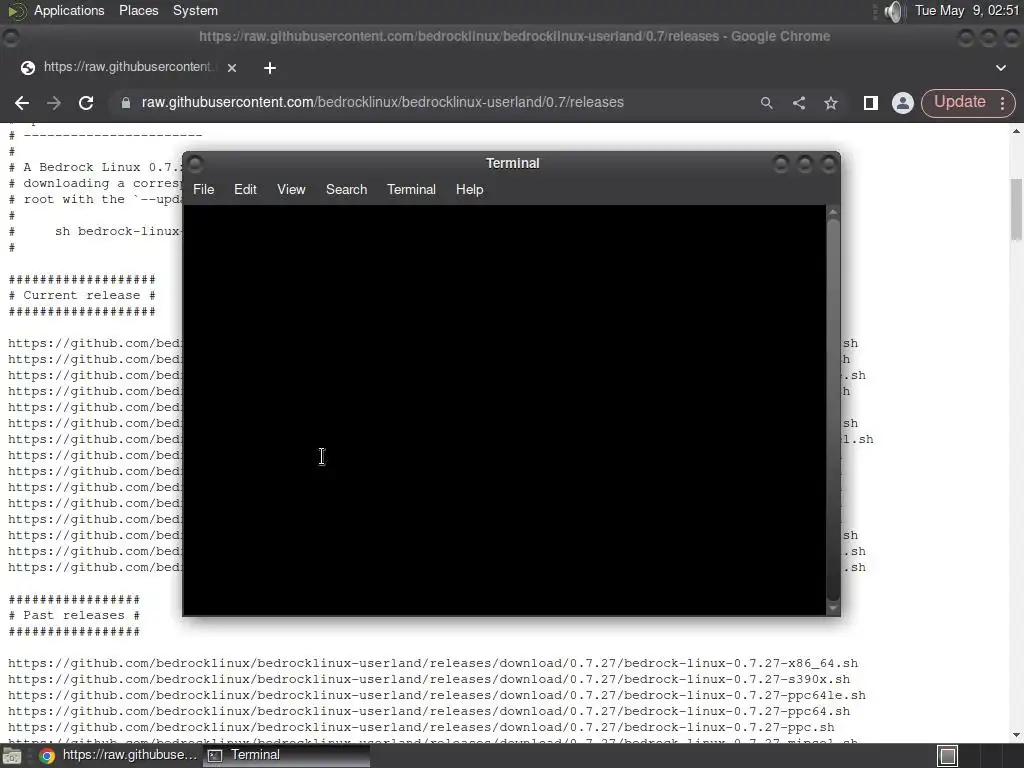1024x768 pixels.
Task: Click the clock showing Tue May 9
Action: 967,10
